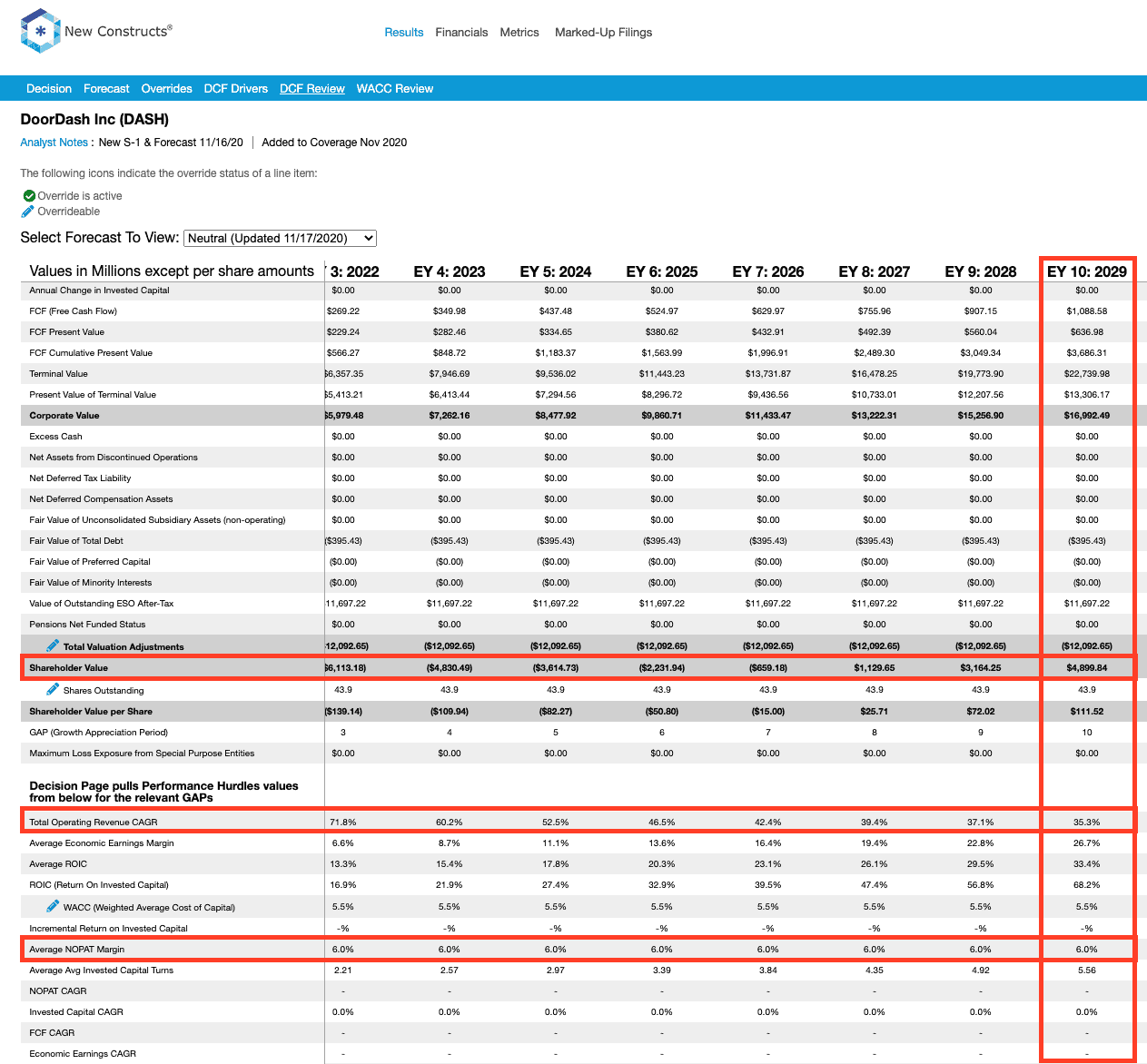The height and width of the screenshot is (1064, 1147).
Task: Click the ($4,830.49) shareholder value cell
Action: pos(450,668)
